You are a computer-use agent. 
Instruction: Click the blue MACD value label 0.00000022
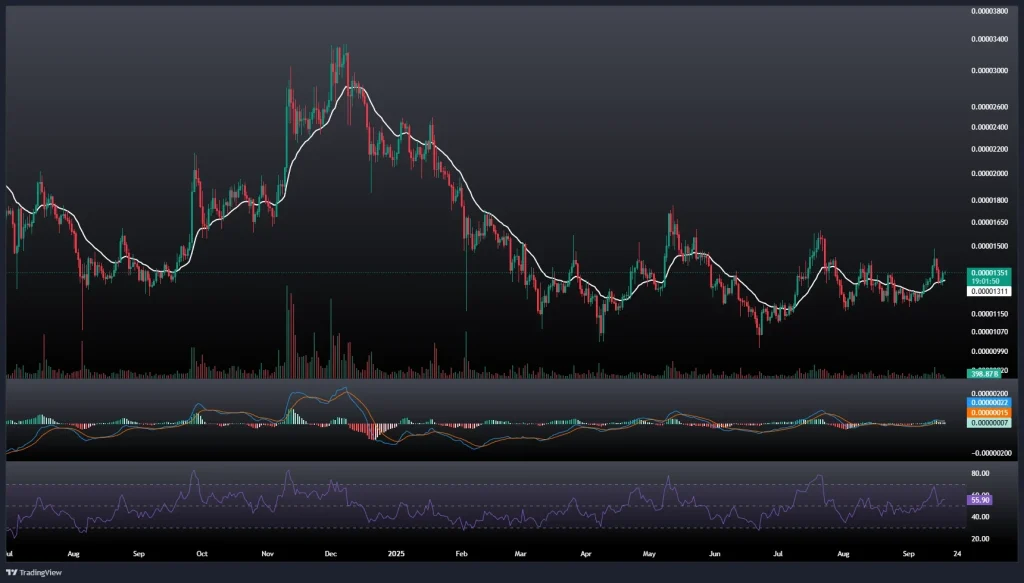pos(989,403)
